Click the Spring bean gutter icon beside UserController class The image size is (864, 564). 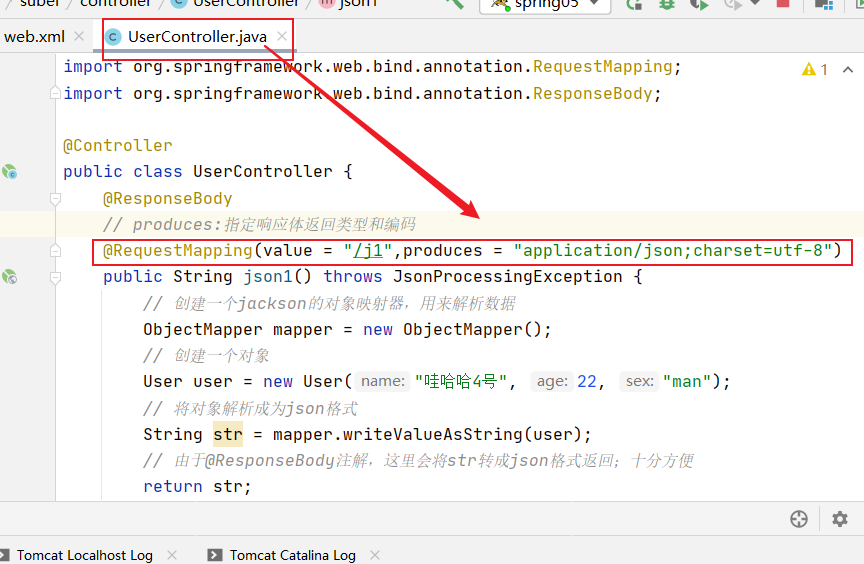tap(10, 172)
